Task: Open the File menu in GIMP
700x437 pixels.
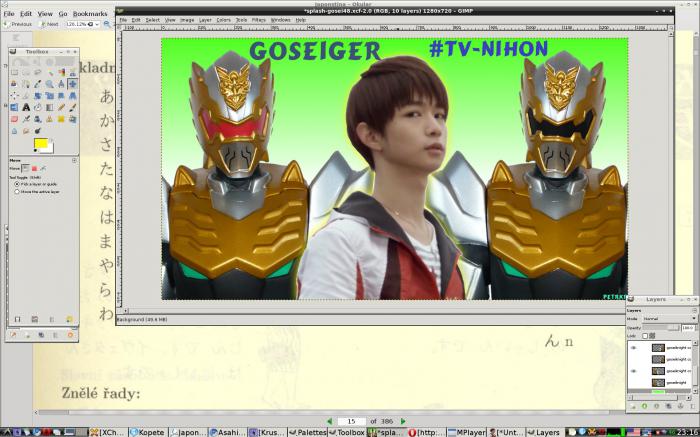Action: coord(123,20)
